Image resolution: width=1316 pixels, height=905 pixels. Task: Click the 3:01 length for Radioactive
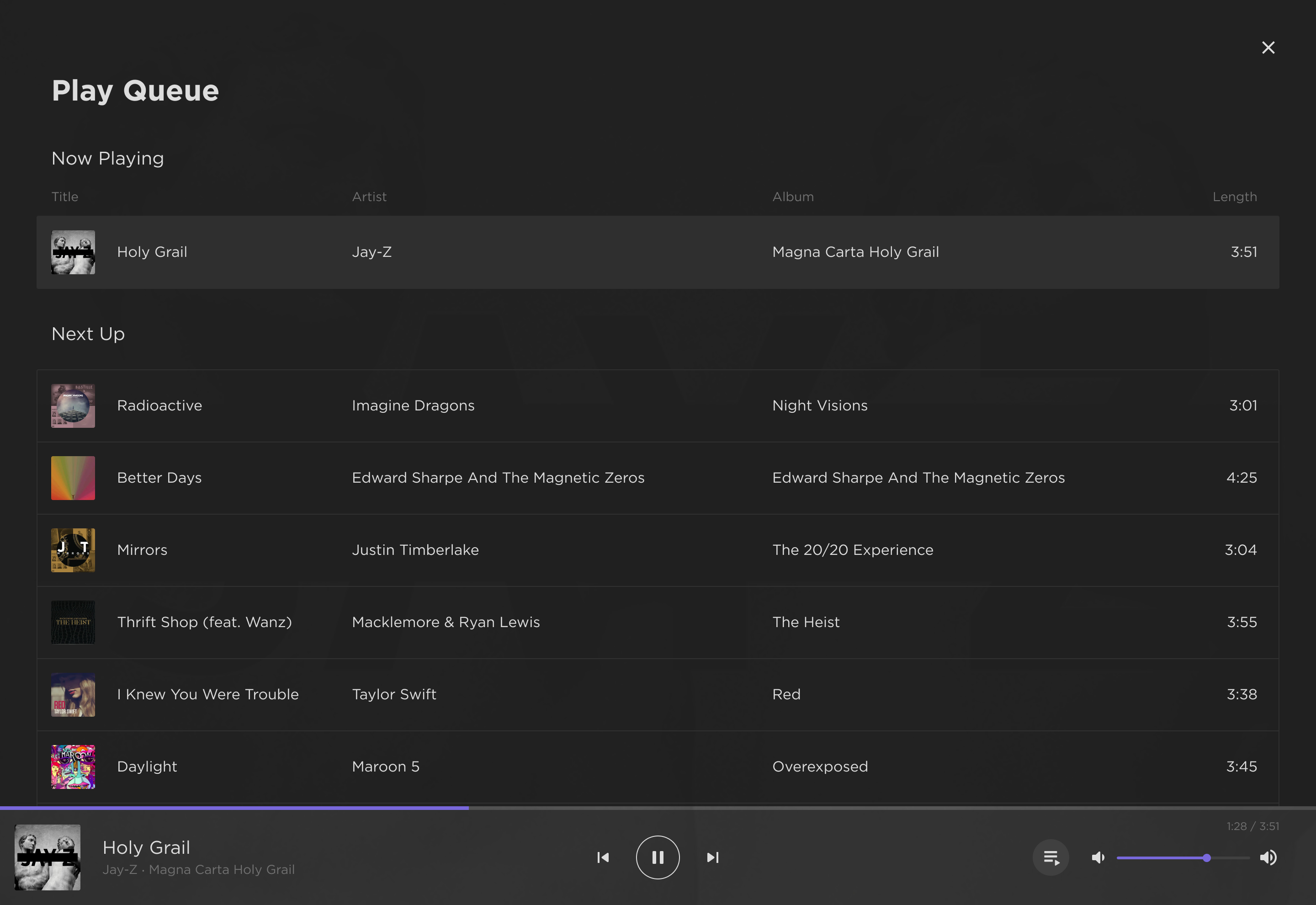click(1243, 405)
